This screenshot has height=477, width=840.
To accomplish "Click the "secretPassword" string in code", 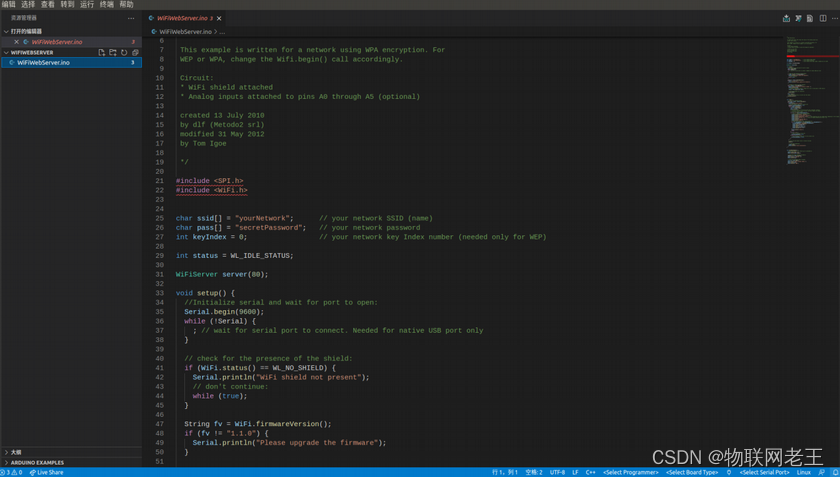I will (271, 228).
